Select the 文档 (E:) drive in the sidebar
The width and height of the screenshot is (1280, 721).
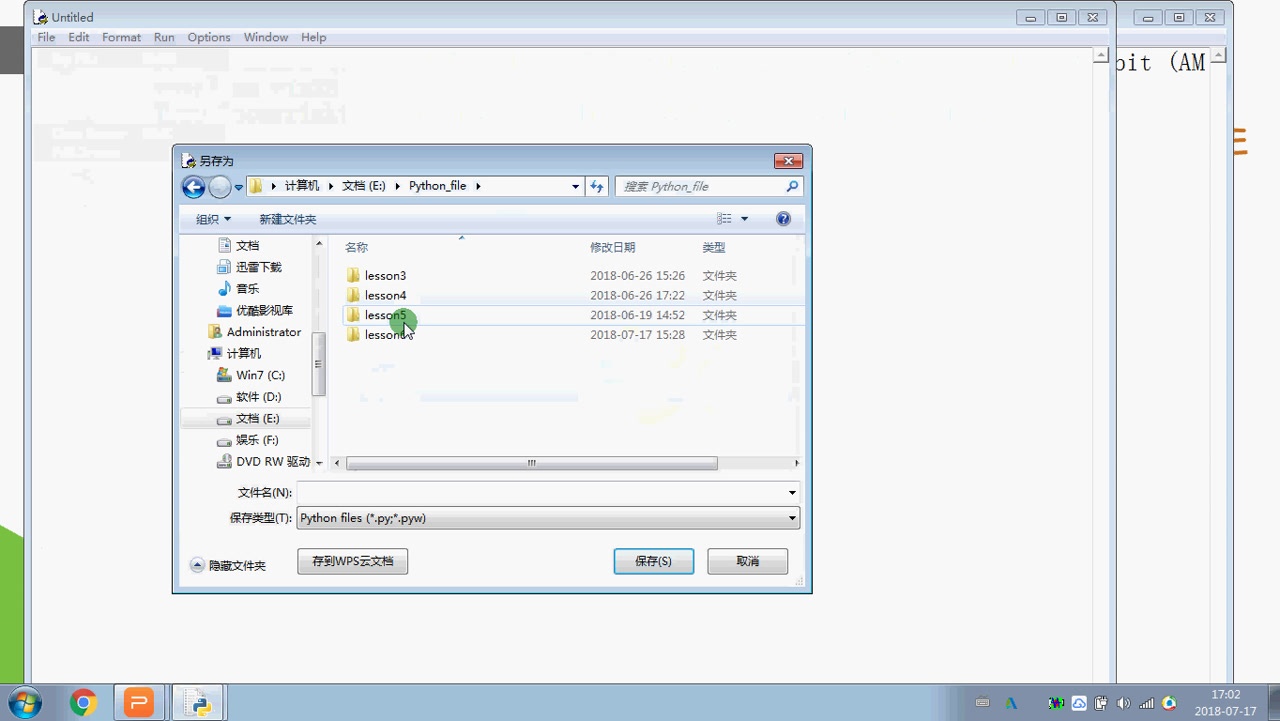pos(257,418)
